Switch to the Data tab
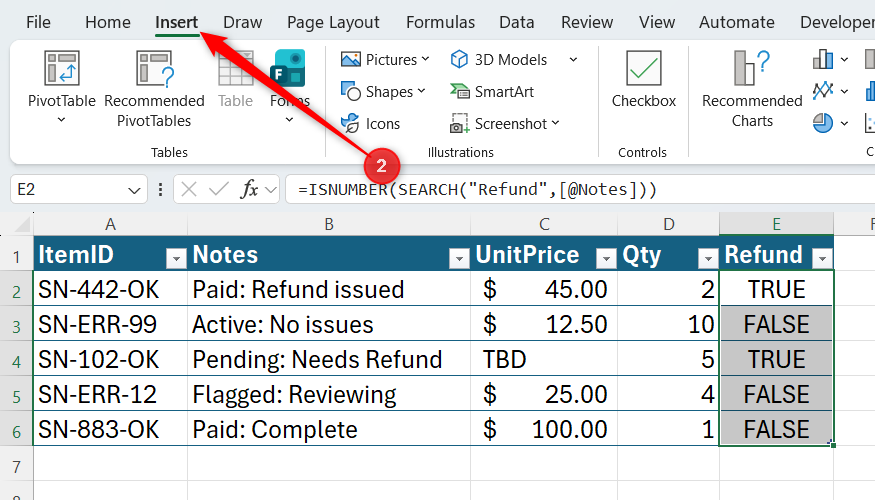 click(517, 22)
